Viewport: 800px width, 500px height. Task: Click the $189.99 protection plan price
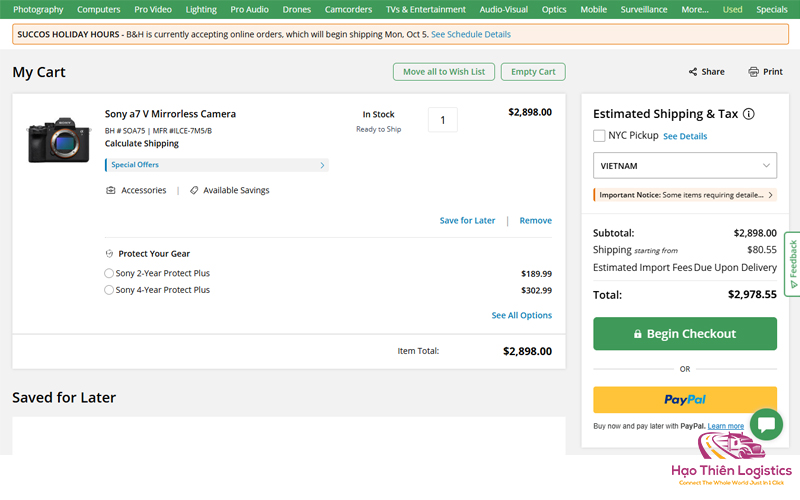pos(536,274)
